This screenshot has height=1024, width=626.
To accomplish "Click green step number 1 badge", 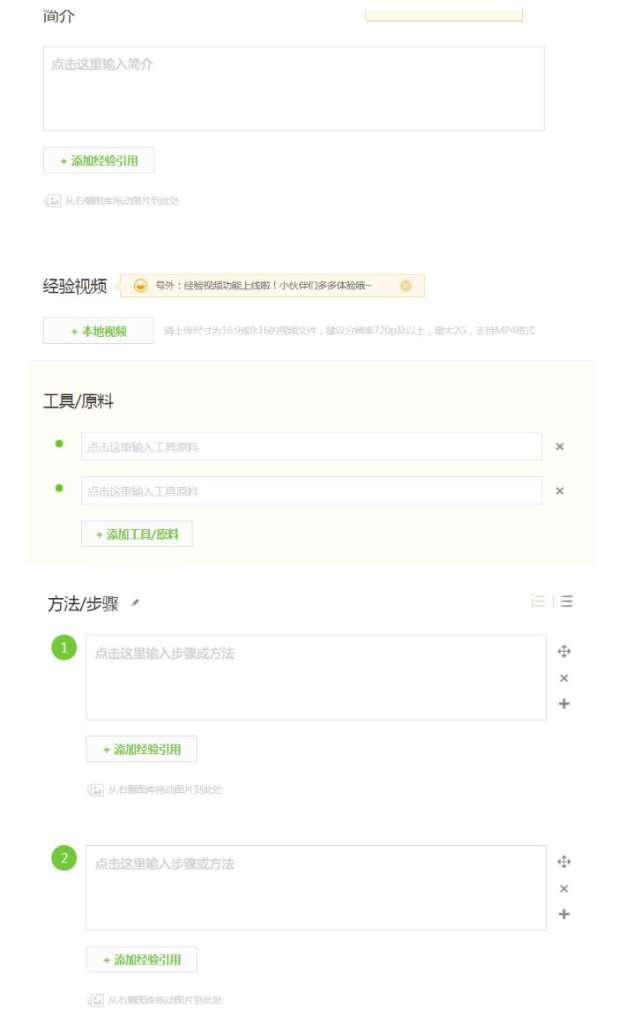I will [x=64, y=648].
